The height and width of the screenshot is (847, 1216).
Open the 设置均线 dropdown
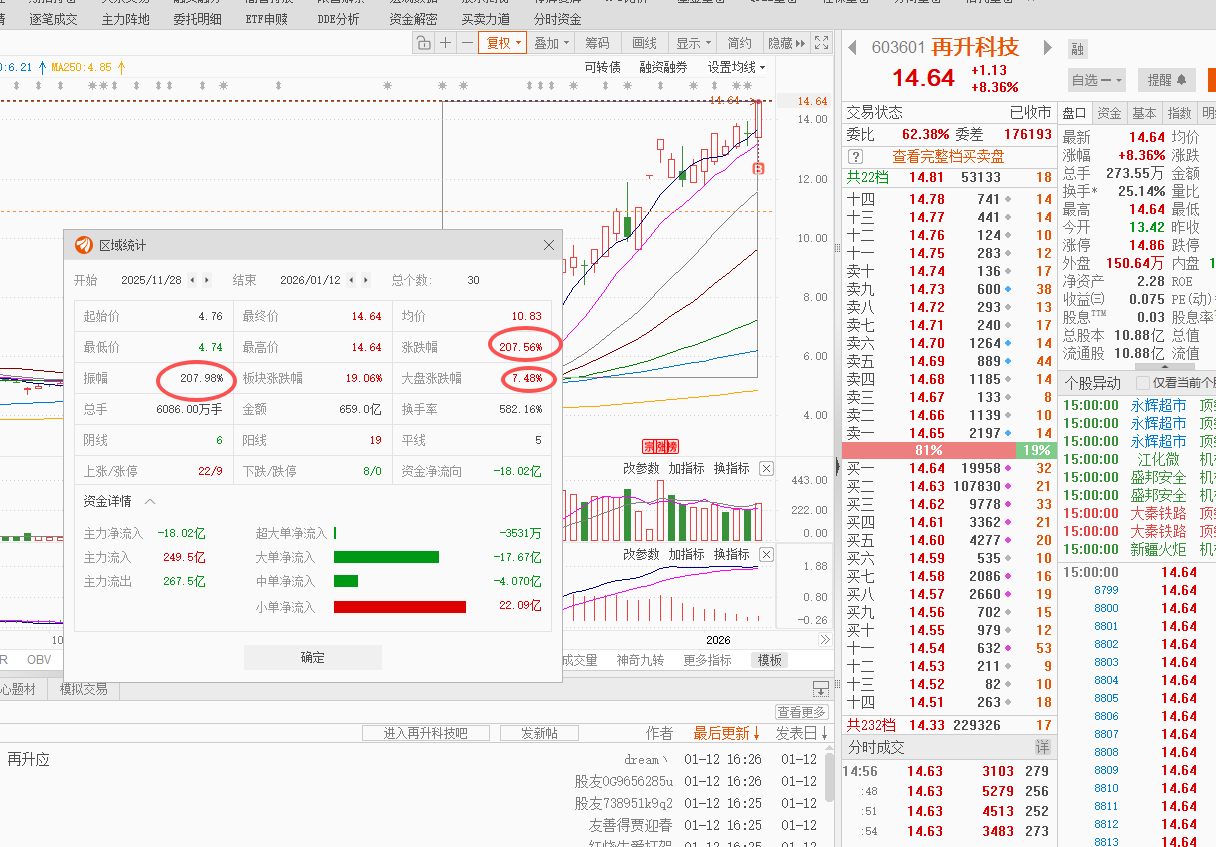[736, 67]
